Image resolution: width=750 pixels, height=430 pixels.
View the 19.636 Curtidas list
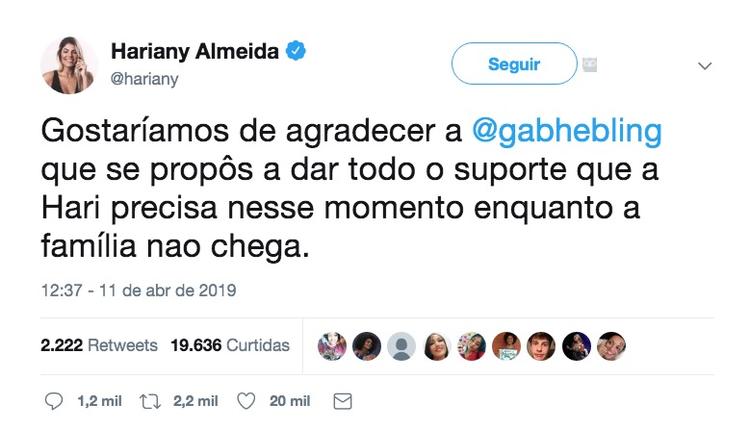point(230,345)
